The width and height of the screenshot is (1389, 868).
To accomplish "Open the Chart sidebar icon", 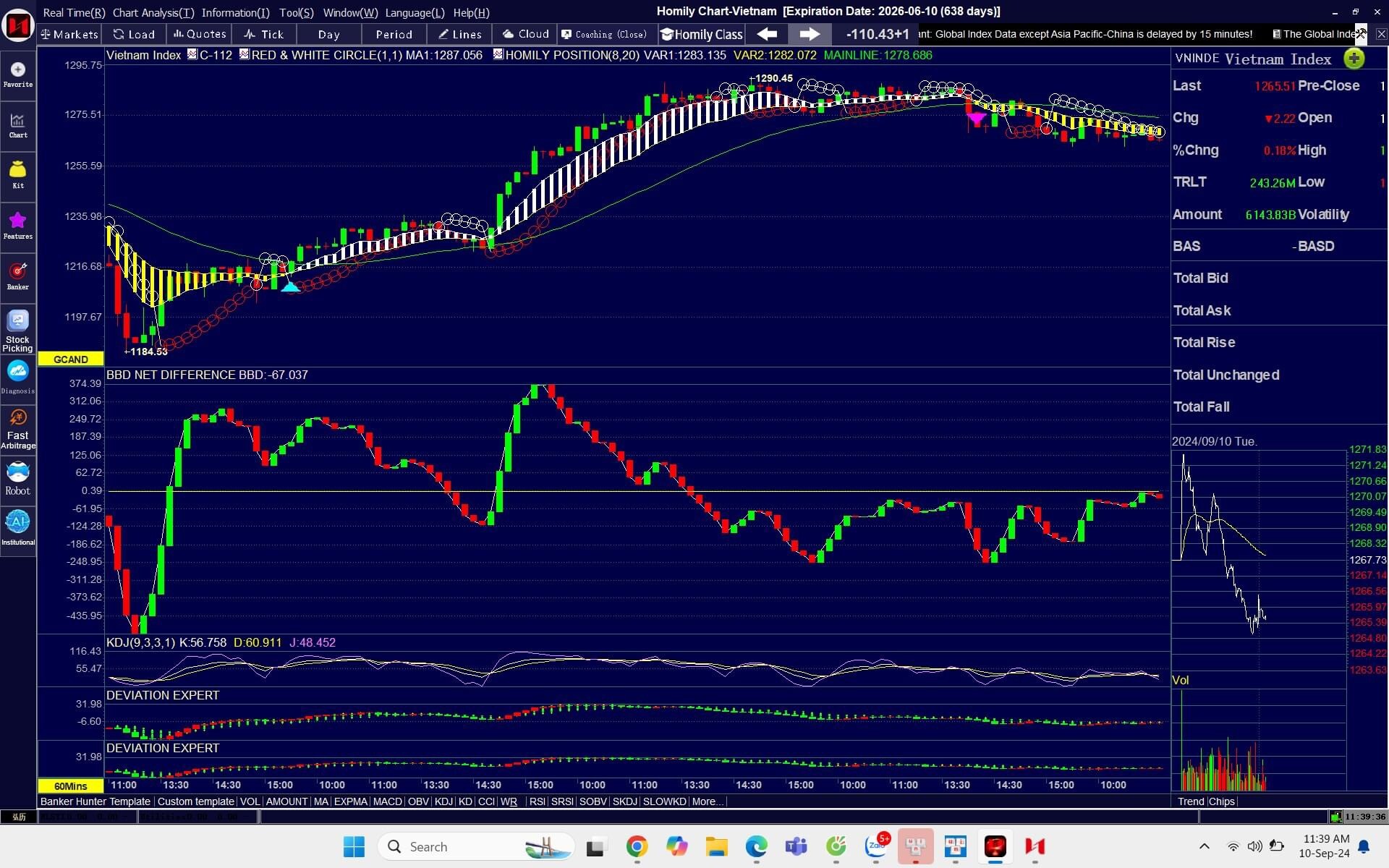I will (18, 125).
